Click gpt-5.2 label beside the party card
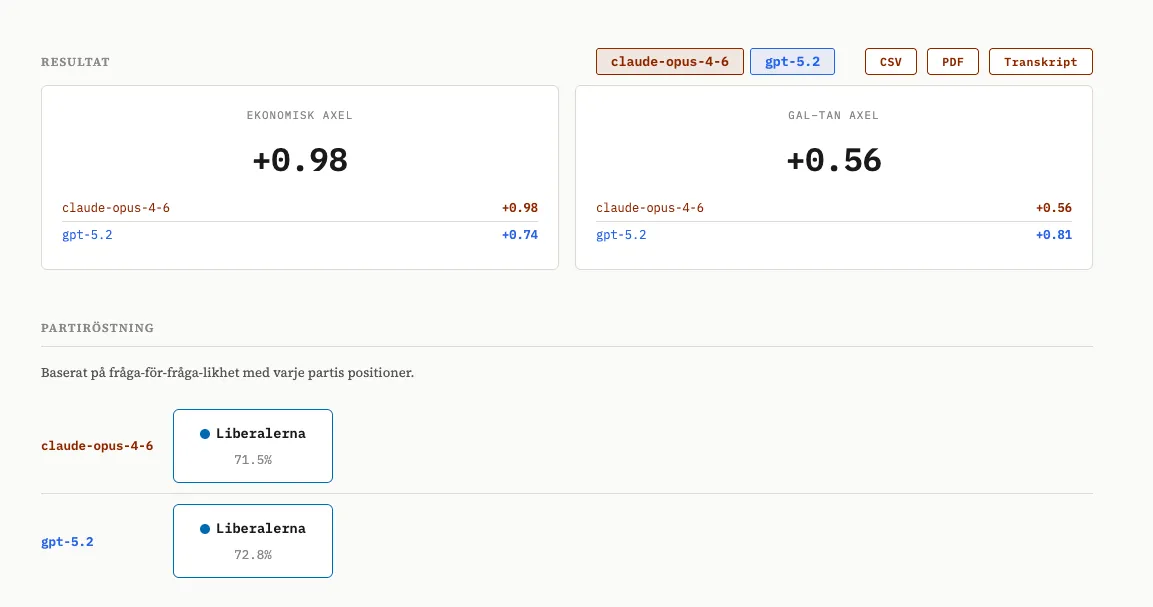Image resolution: width=1153 pixels, height=607 pixels. click(68, 542)
